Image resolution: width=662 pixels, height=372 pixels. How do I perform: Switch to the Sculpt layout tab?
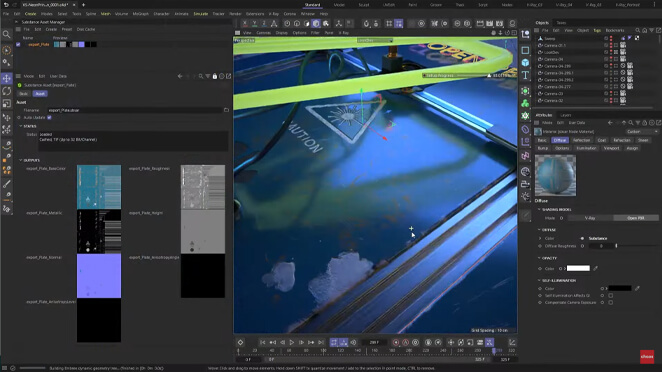pos(364,5)
